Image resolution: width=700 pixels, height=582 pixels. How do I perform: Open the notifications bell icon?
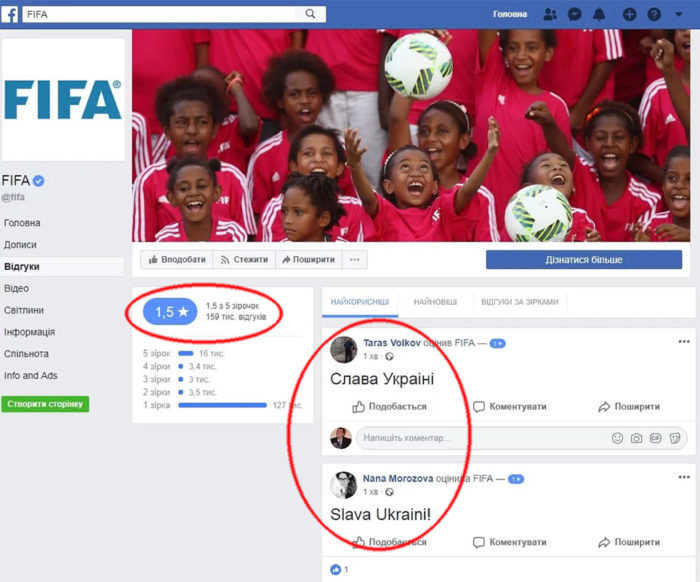[x=599, y=14]
